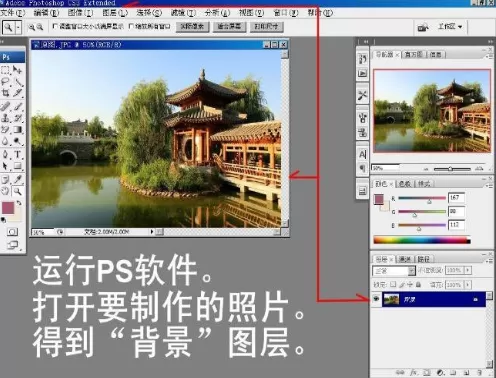Select the Move tool

click(18, 70)
